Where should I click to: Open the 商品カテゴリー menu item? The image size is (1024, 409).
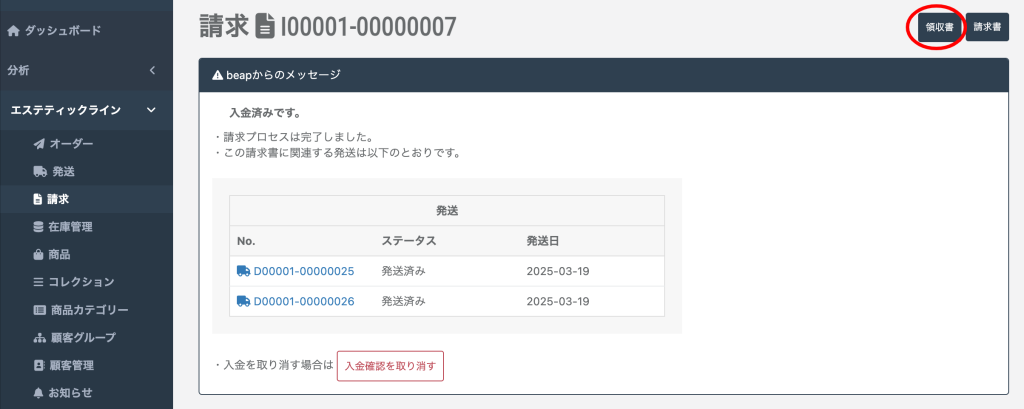click(89, 310)
